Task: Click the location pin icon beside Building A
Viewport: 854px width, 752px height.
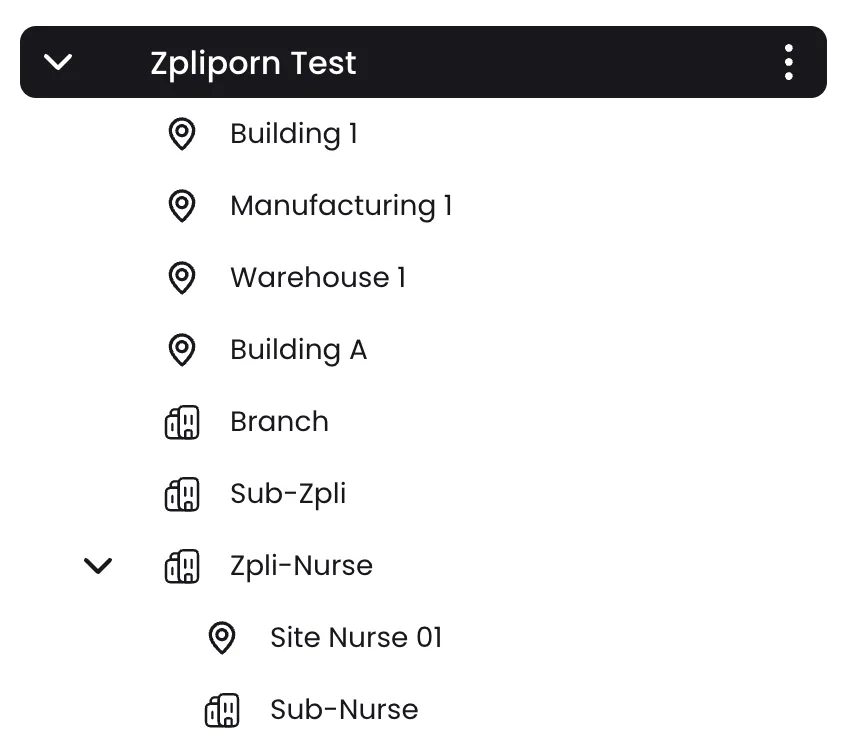Action: [x=181, y=350]
